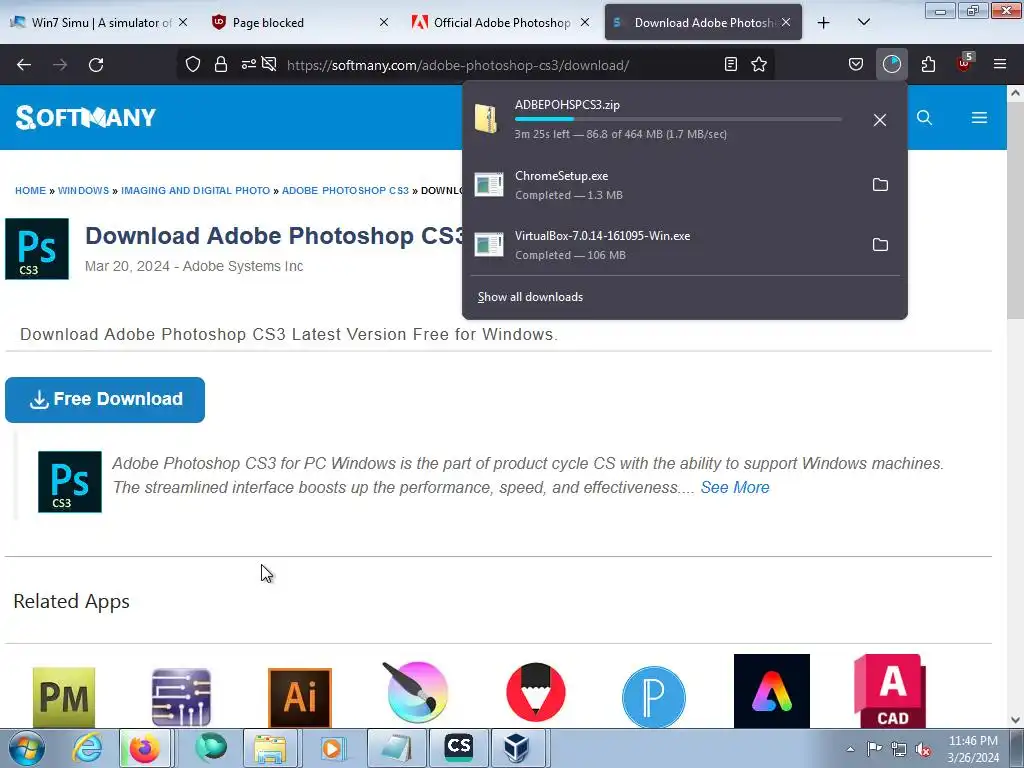Click the downloads progress toolbar icon

[x=891, y=64]
